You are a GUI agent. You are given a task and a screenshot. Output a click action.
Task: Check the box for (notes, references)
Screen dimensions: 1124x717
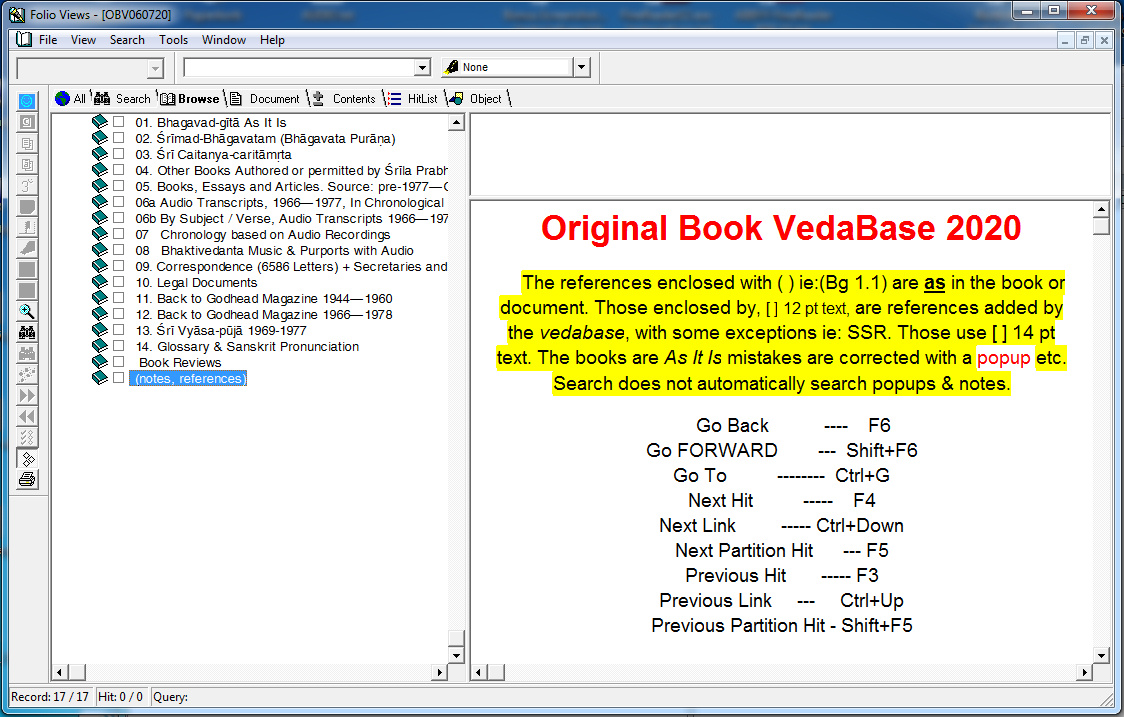click(119, 377)
